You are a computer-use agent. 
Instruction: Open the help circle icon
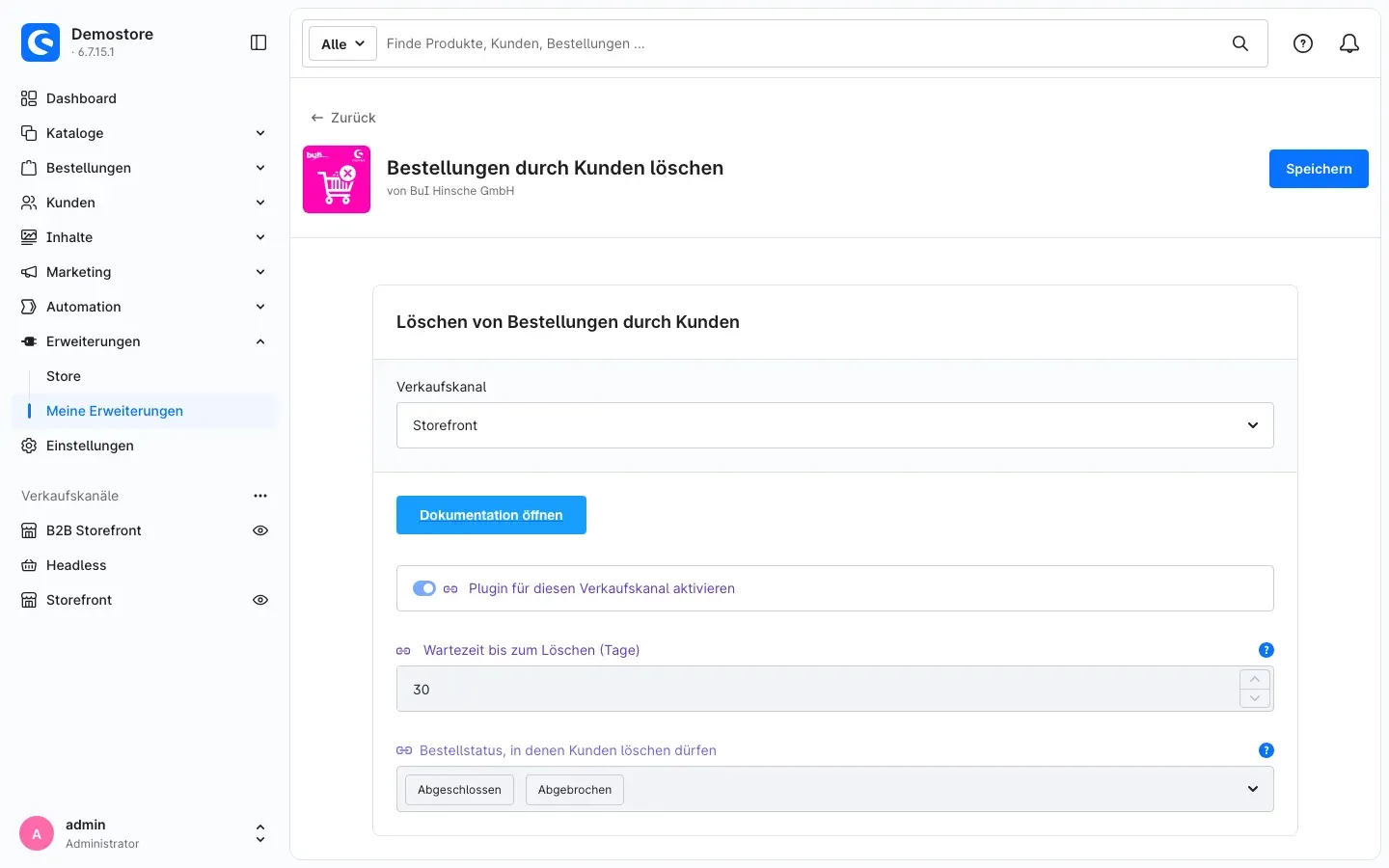[1303, 43]
